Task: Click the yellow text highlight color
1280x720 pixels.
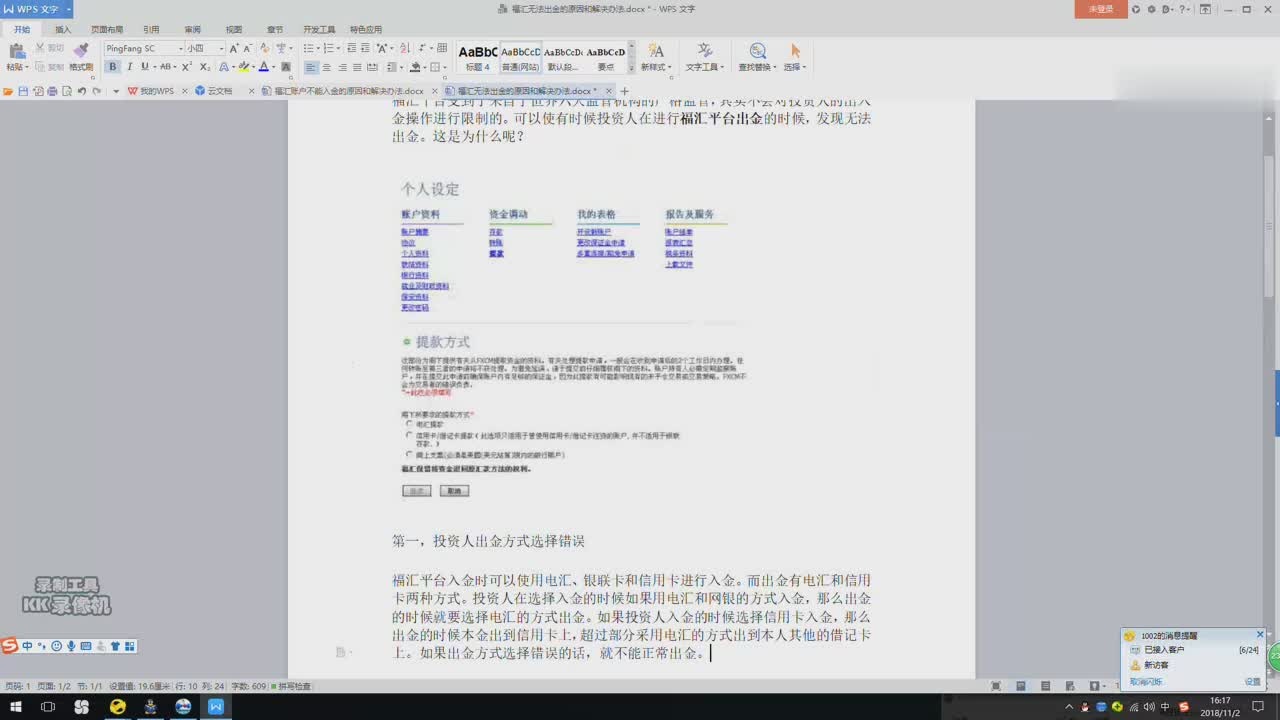Action: coord(243,67)
